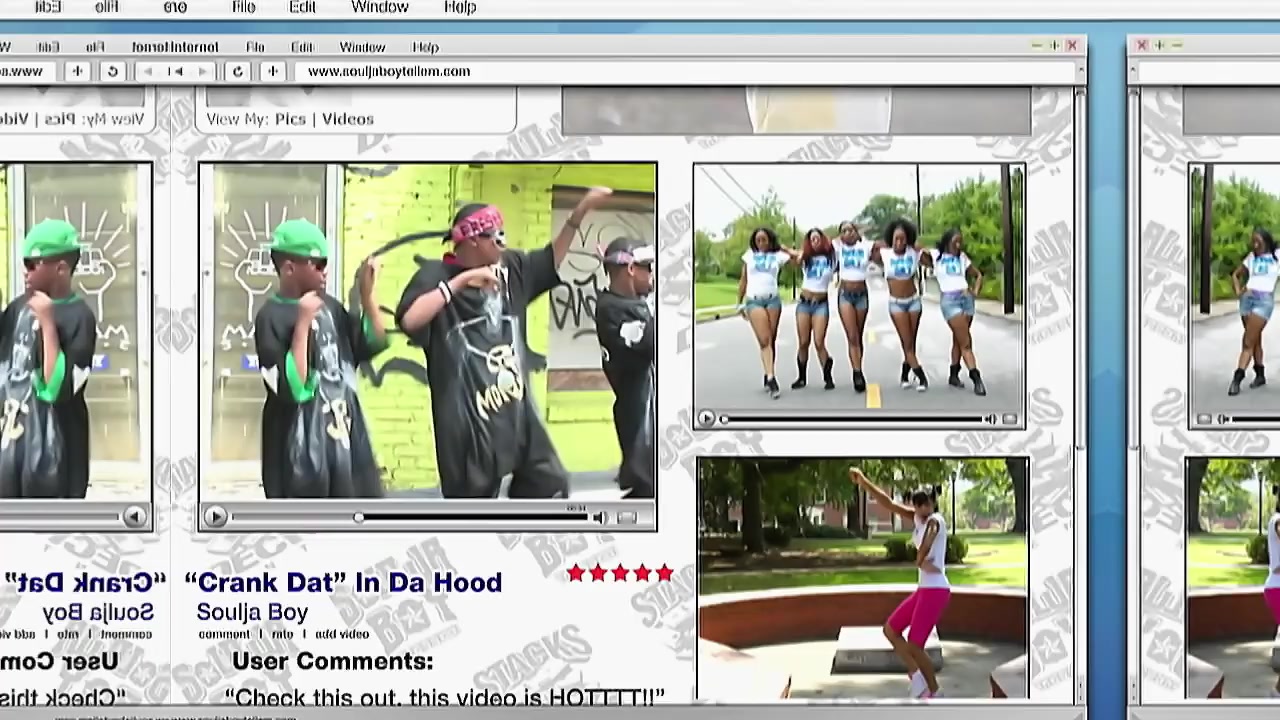Click the "Check this out" comment text
1280x720 pixels.
445,697
